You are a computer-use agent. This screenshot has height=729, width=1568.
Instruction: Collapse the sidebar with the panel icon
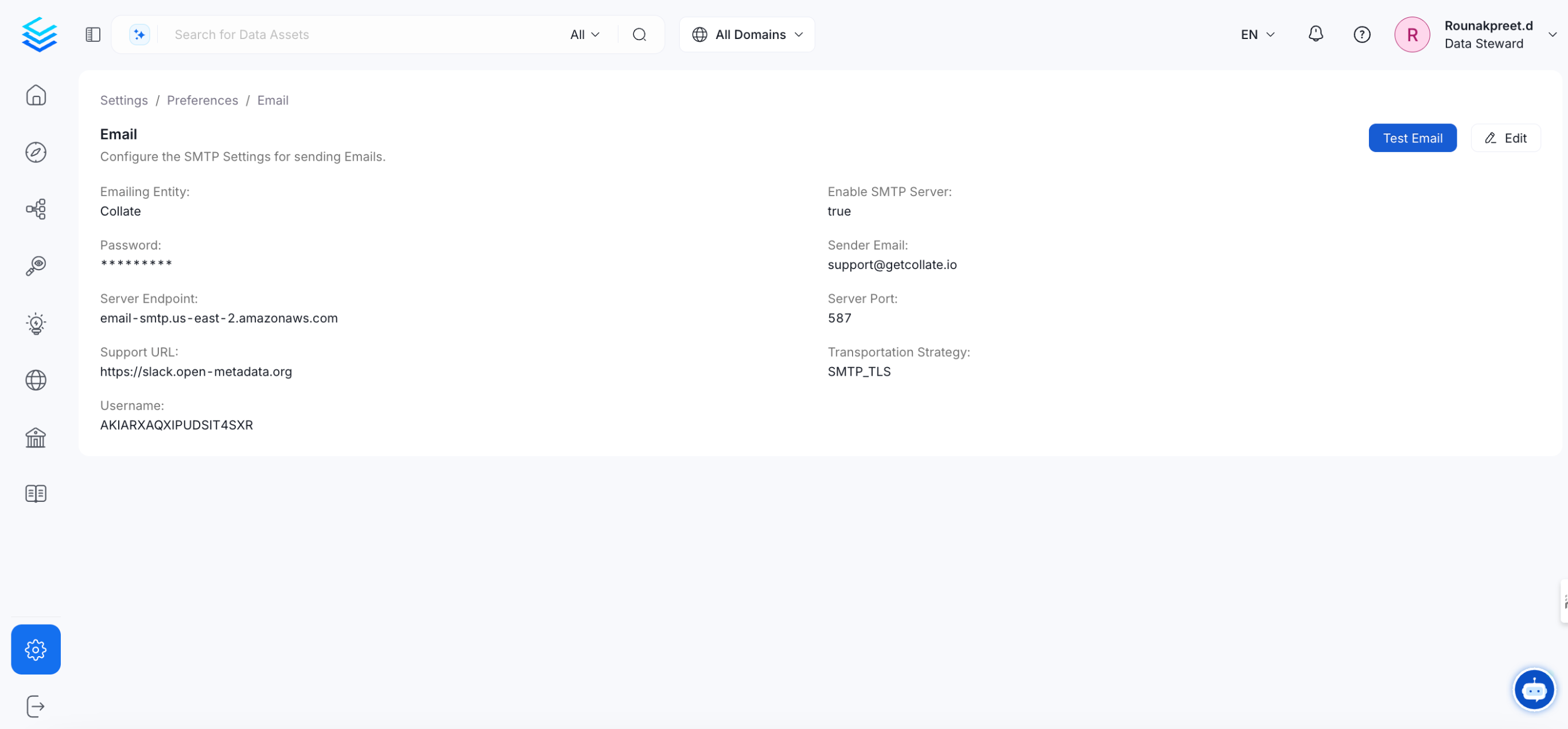tap(92, 34)
